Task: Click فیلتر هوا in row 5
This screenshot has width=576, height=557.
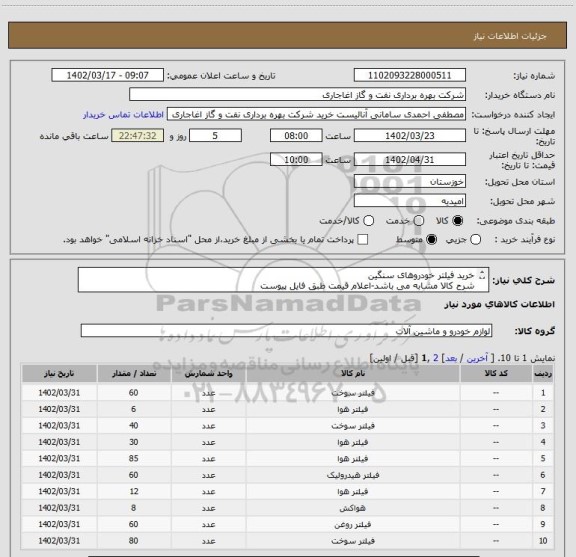Action: 353,459
